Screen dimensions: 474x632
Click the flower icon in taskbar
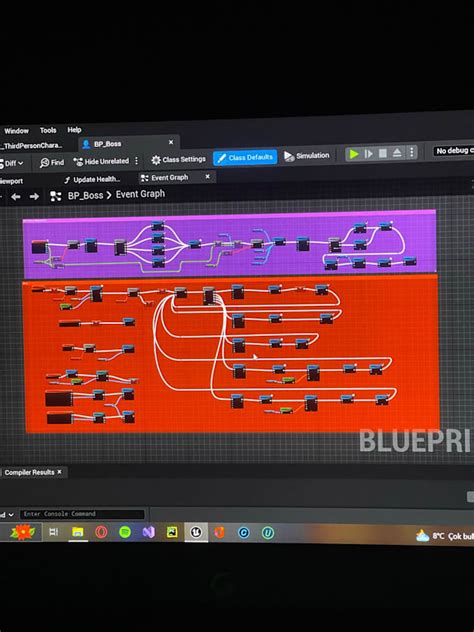[23, 532]
